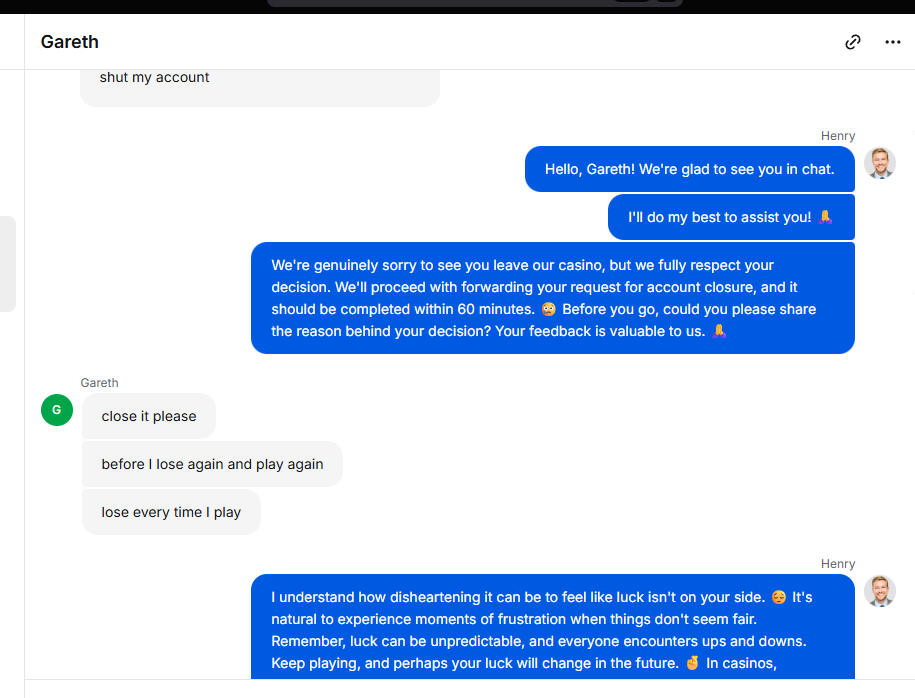Click Gareth's green G avatar
Screen dimensions: 915x698
pyautogui.click(x=57, y=409)
